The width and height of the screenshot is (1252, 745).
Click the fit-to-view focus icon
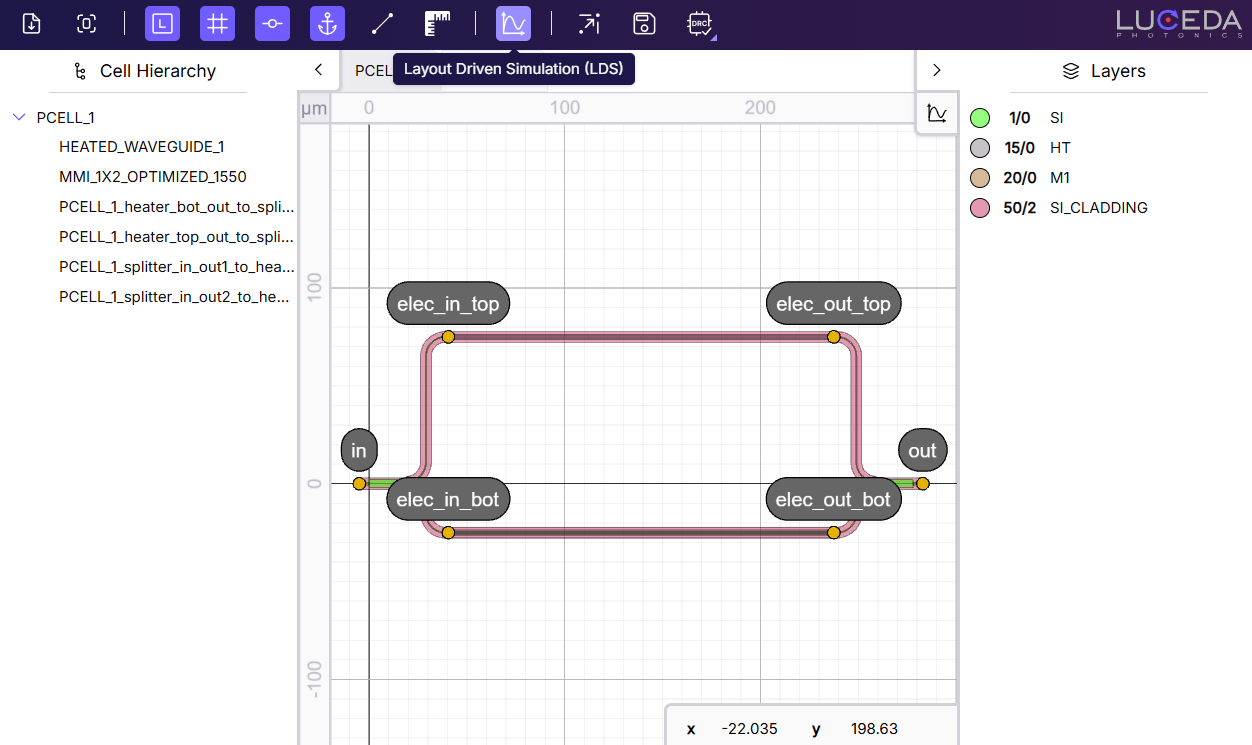pos(87,24)
